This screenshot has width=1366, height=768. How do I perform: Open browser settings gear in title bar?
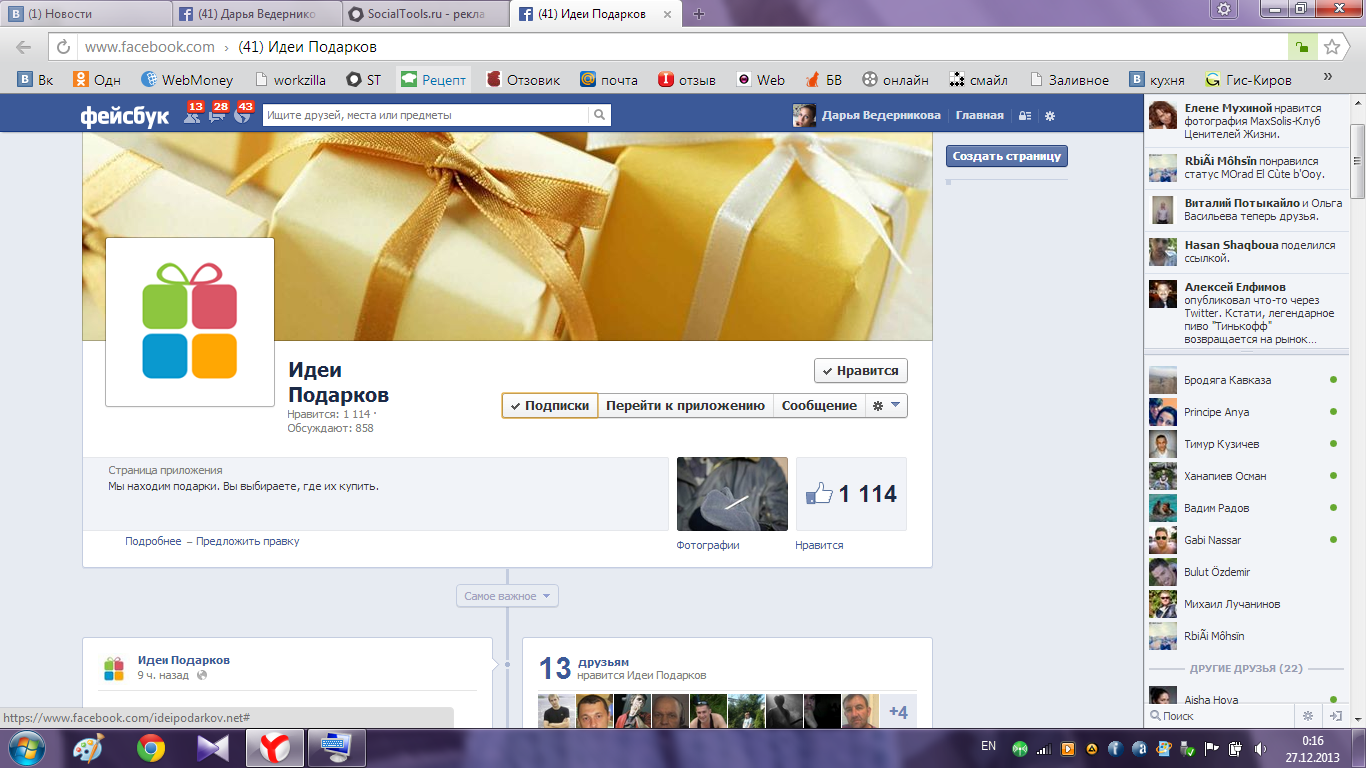point(1225,9)
